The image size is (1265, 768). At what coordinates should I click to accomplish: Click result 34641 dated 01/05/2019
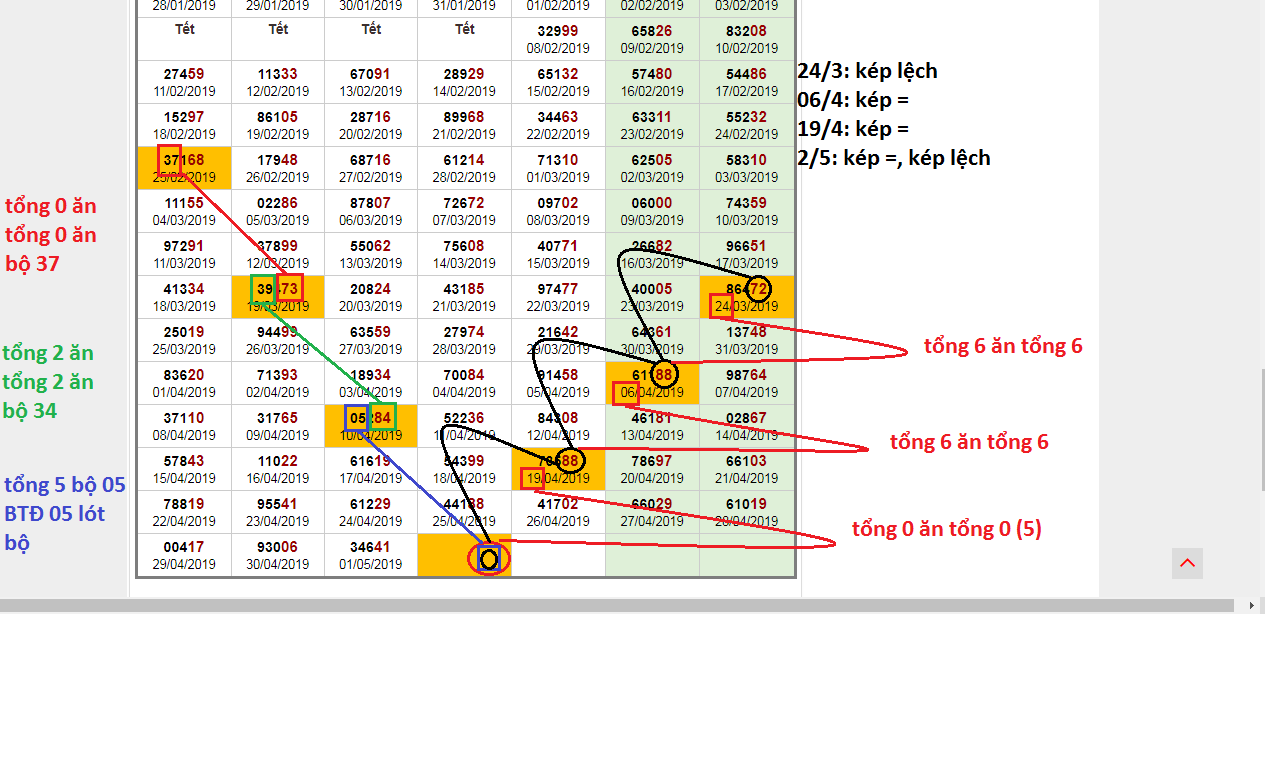[371, 555]
